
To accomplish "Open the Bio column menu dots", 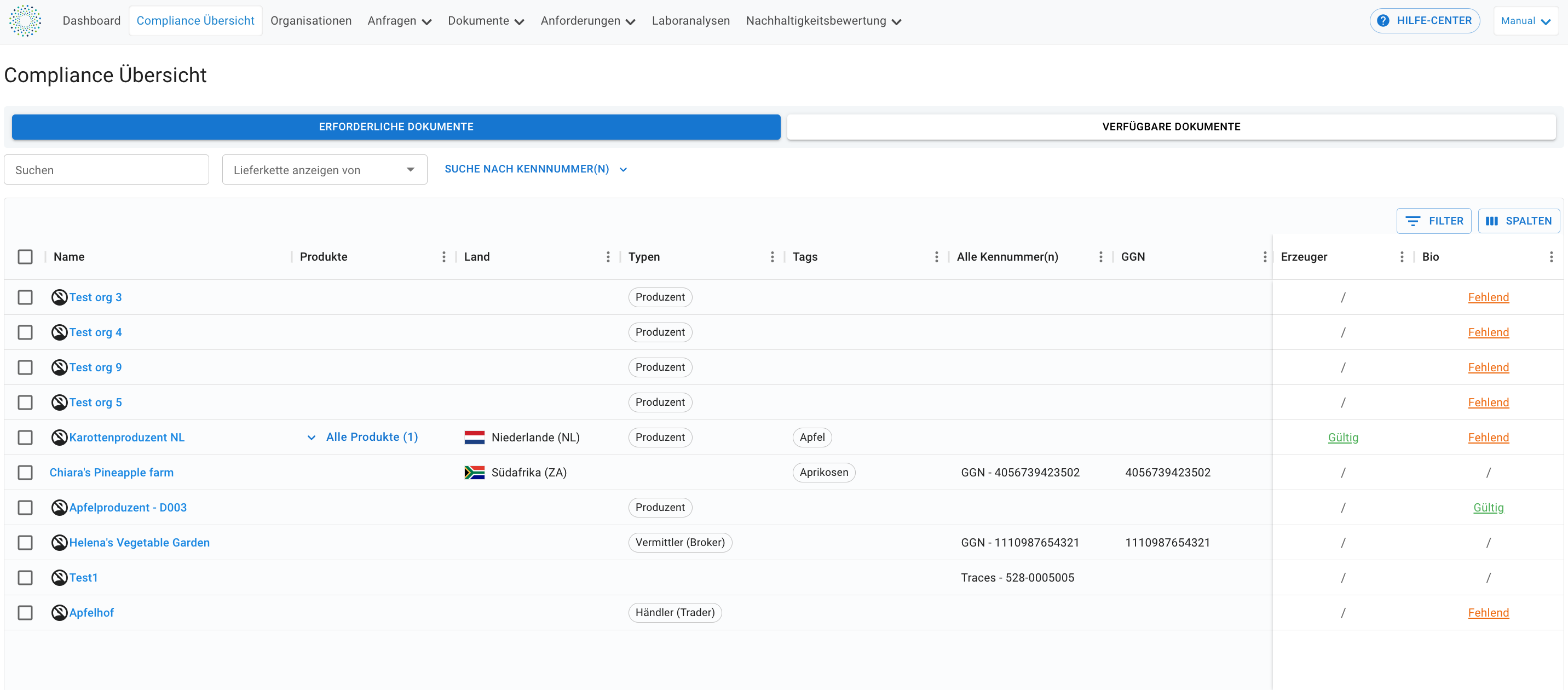I will tap(1550, 257).
